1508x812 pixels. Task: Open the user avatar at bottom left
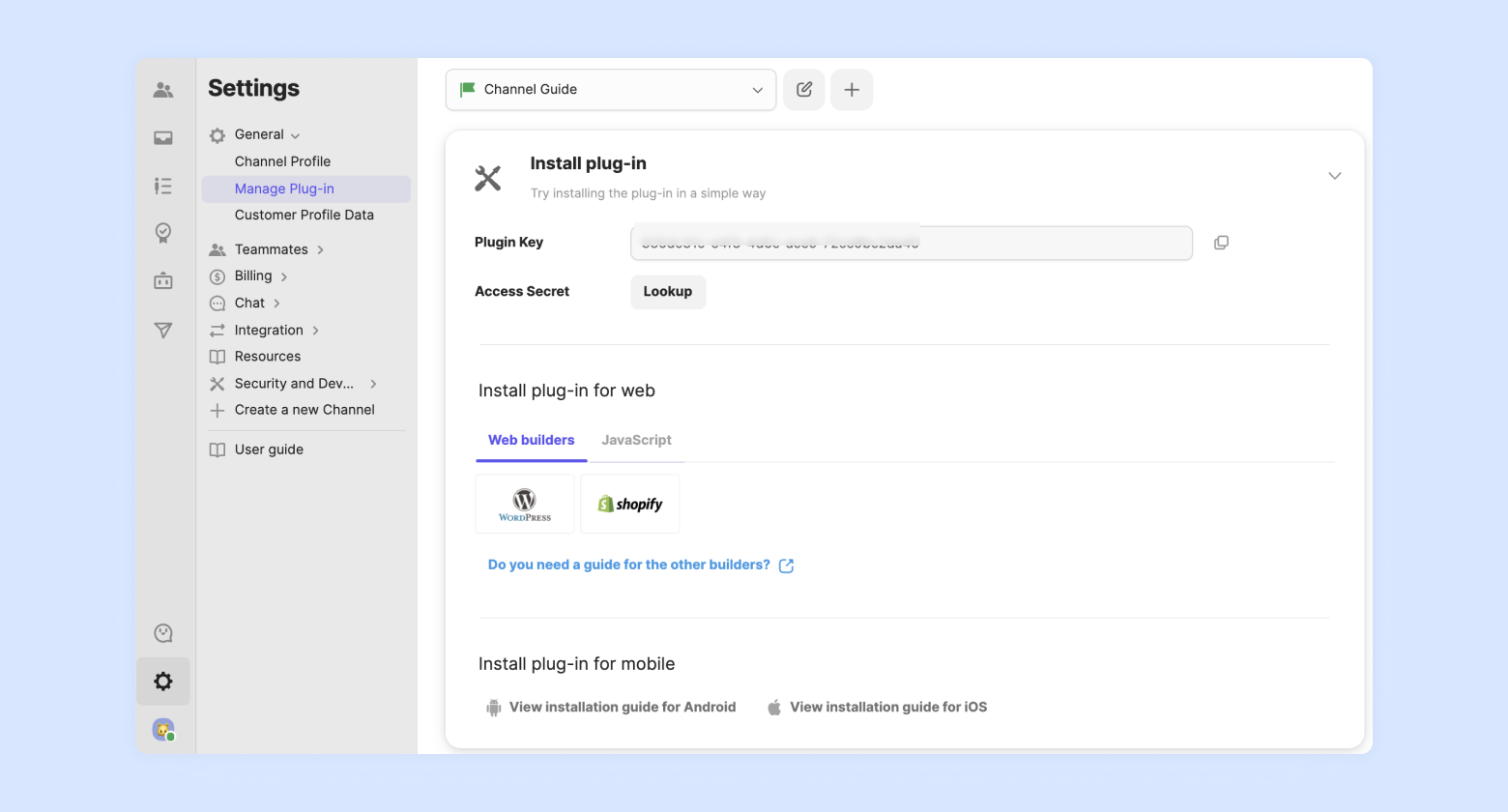pyautogui.click(x=163, y=730)
